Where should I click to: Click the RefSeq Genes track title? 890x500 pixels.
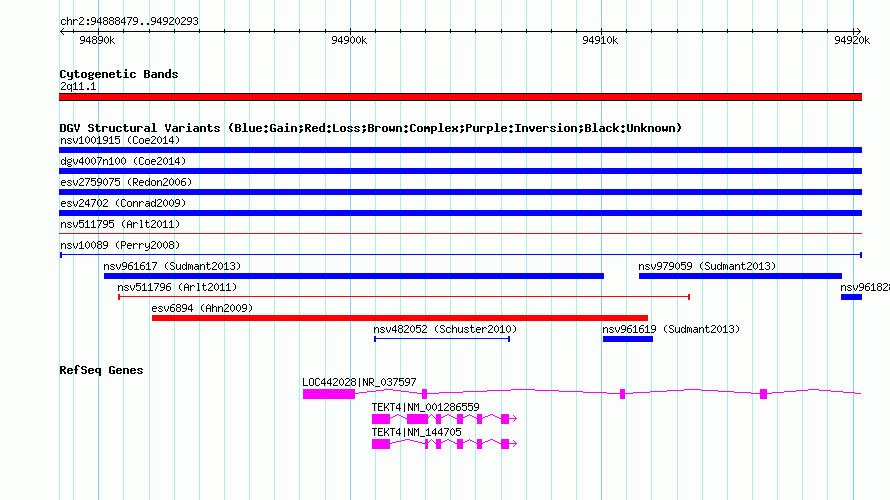(101, 370)
